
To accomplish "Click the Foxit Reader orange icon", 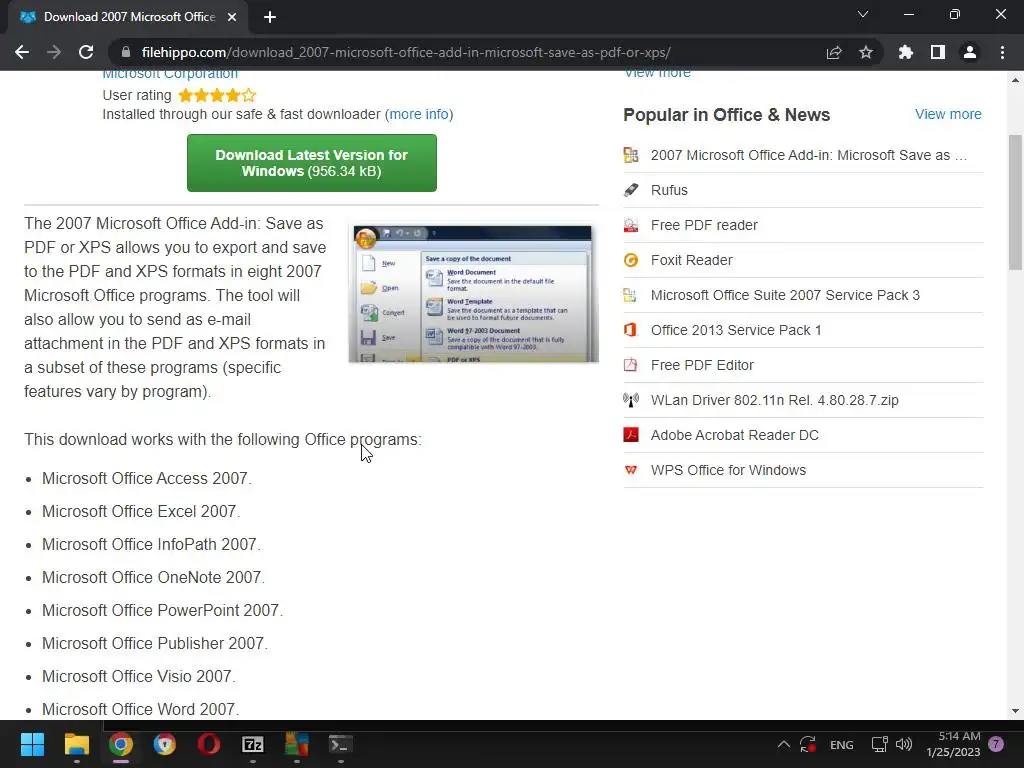I will point(631,260).
